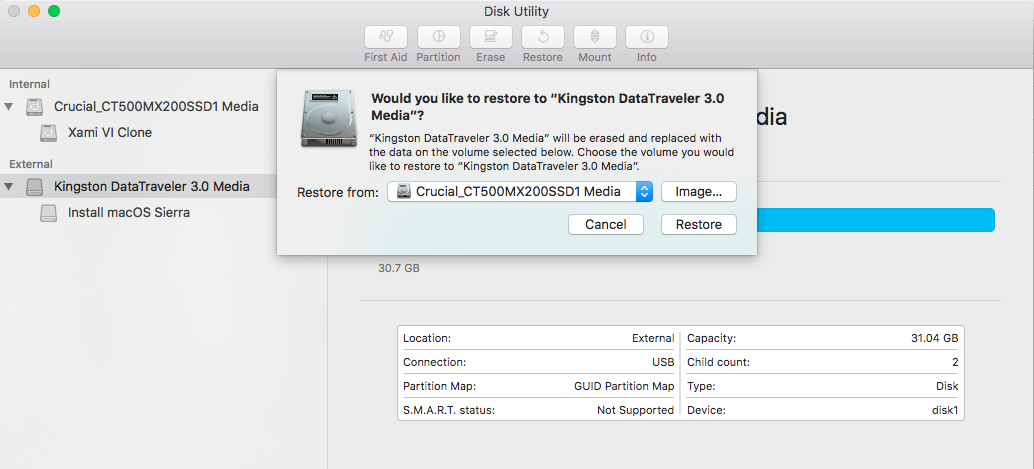Image resolution: width=1034 pixels, height=469 pixels.
Task: Click the Location value External
Action: [653, 338]
